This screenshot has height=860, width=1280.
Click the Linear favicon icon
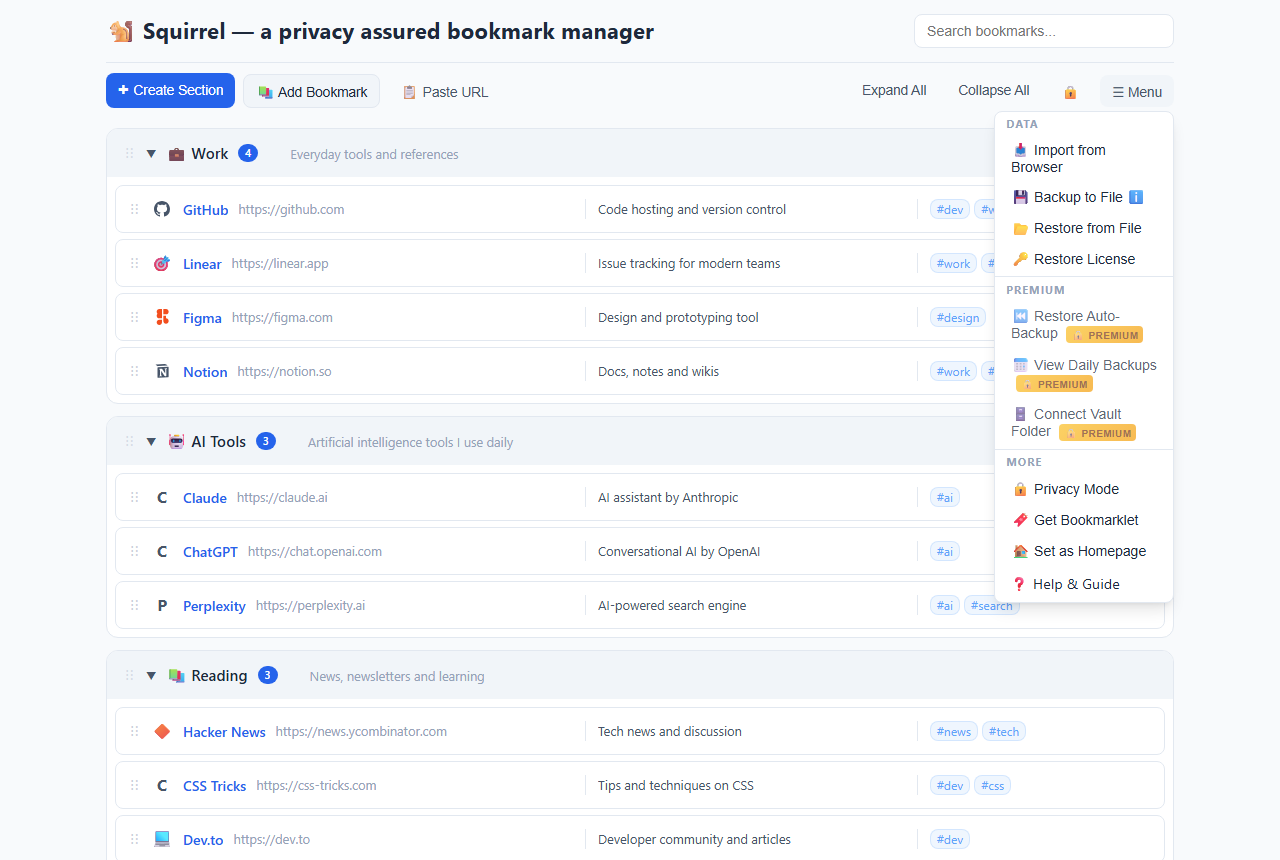pyautogui.click(x=162, y=263)
